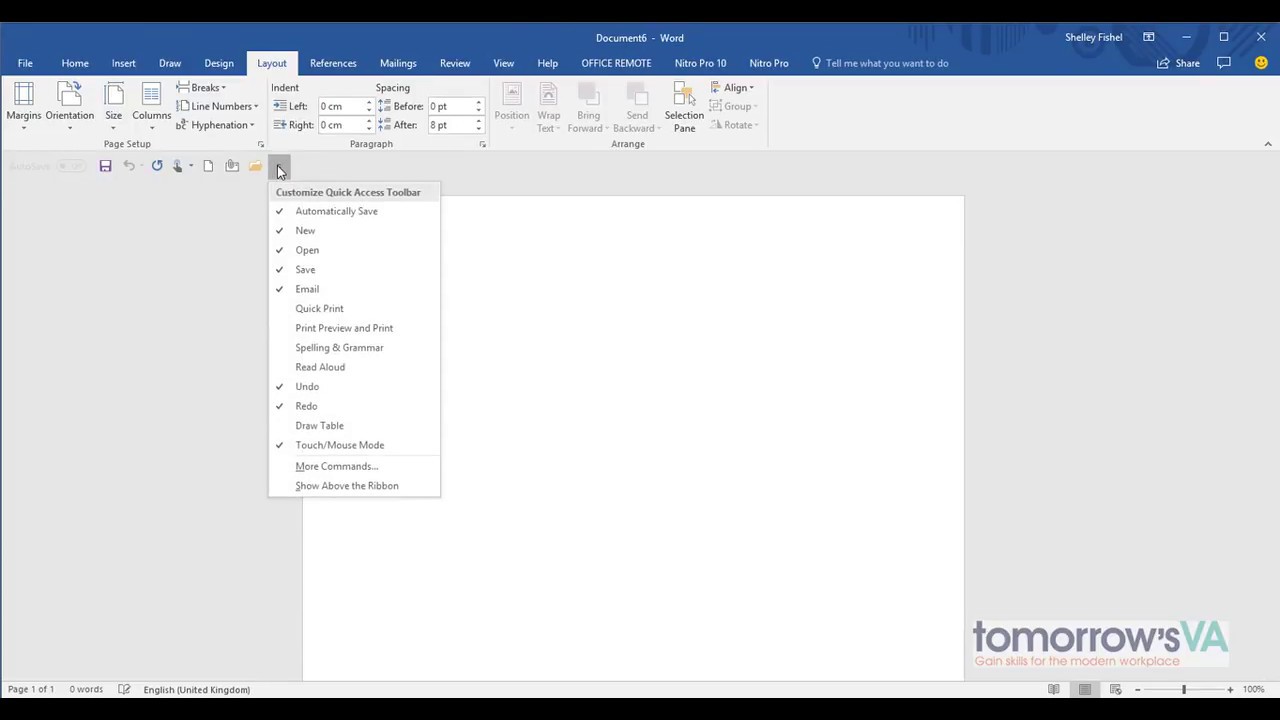The height and width of the screenshot is (720, 1280).
Task: Open the File tab
Action: point(25,63)
